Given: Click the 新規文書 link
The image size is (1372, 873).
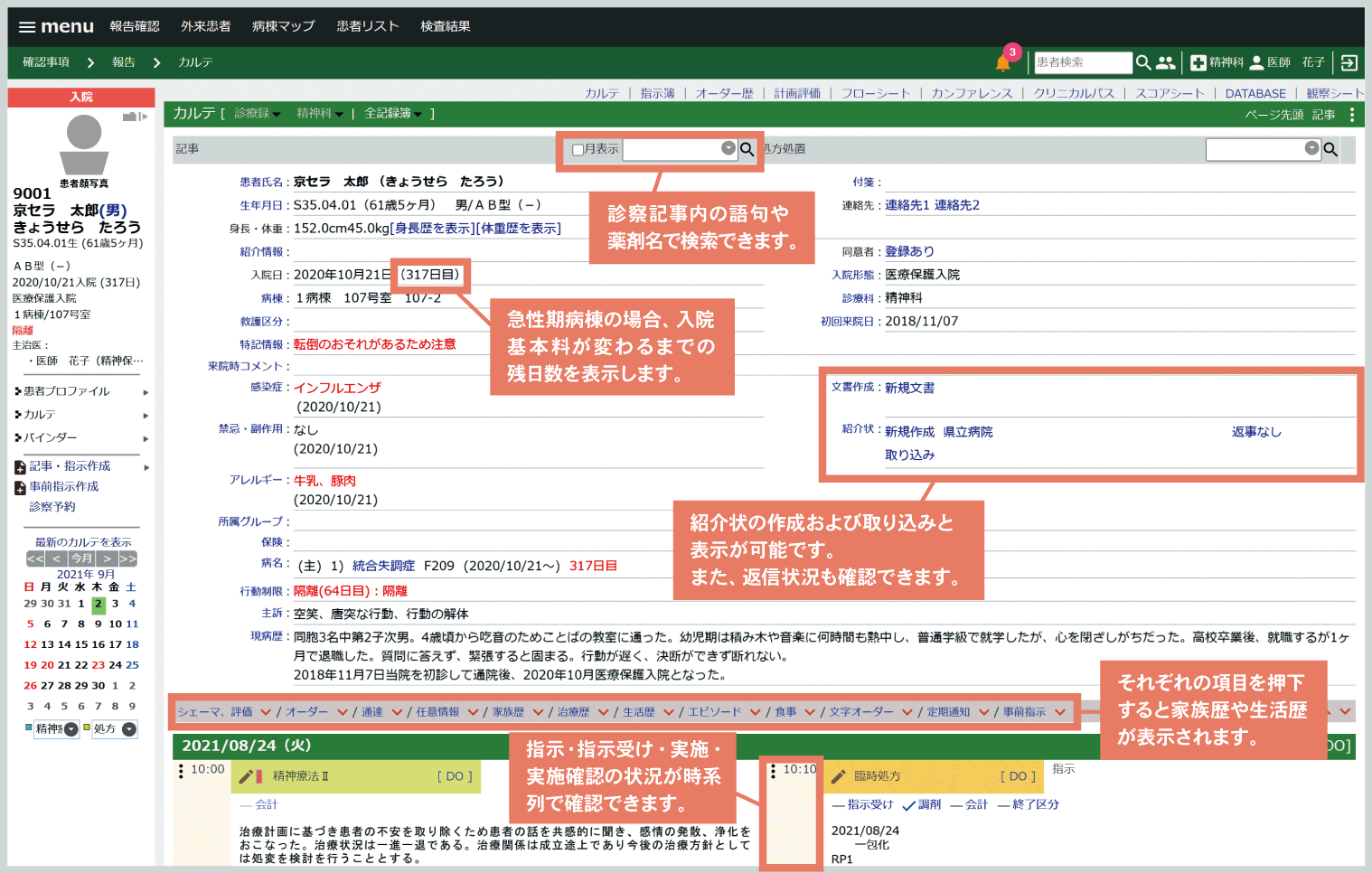Looking at the screenshot, I should point(909,388).
